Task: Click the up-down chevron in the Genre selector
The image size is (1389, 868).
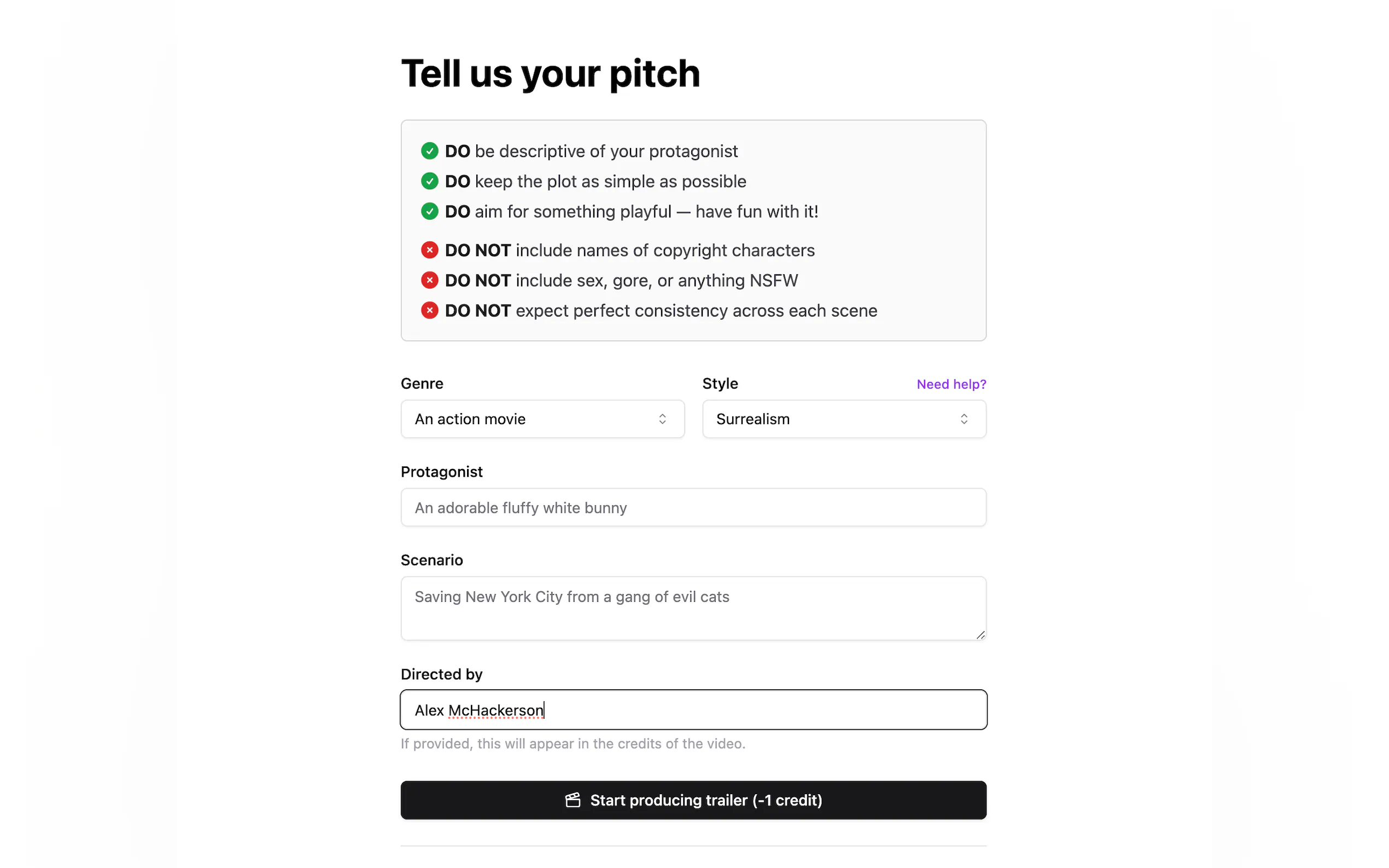Action: pyautogui.click(x=662, y=419)
